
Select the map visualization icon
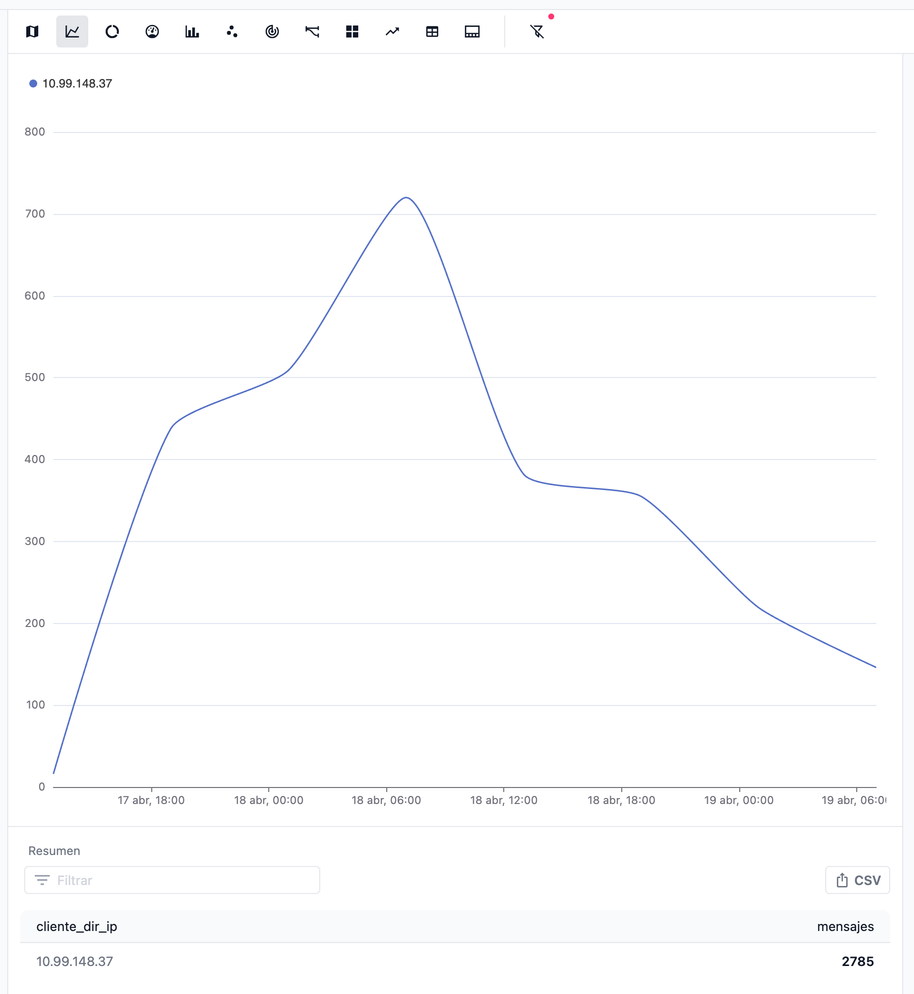32,32
